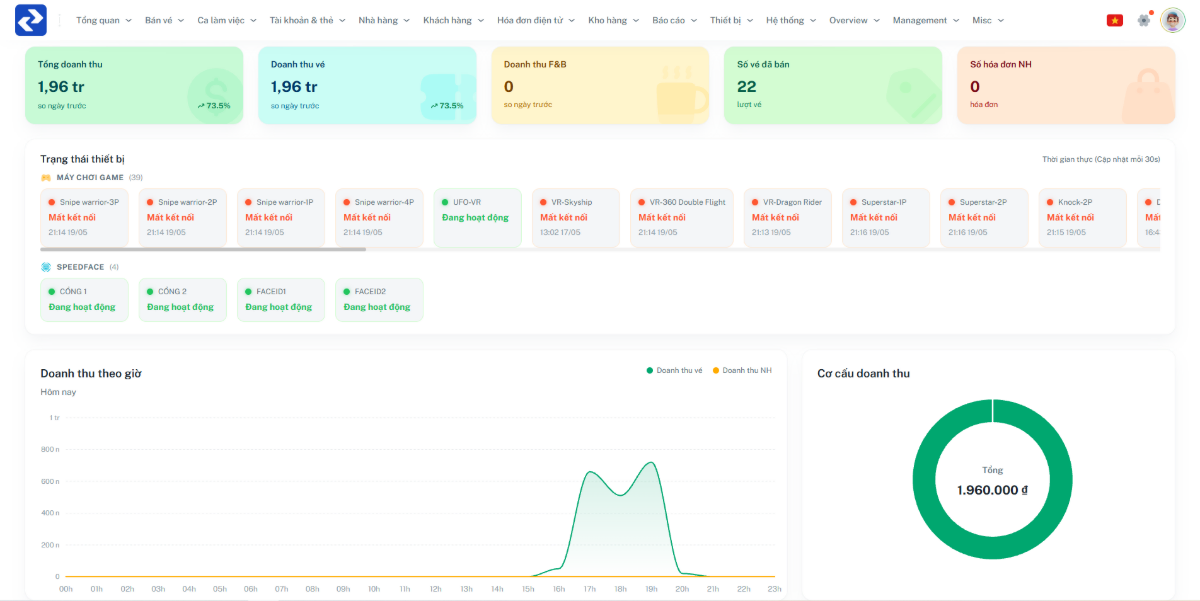Open the Hệ thống menu
The width and height of the screenshot is (1200, 601).
pos(791,20)
